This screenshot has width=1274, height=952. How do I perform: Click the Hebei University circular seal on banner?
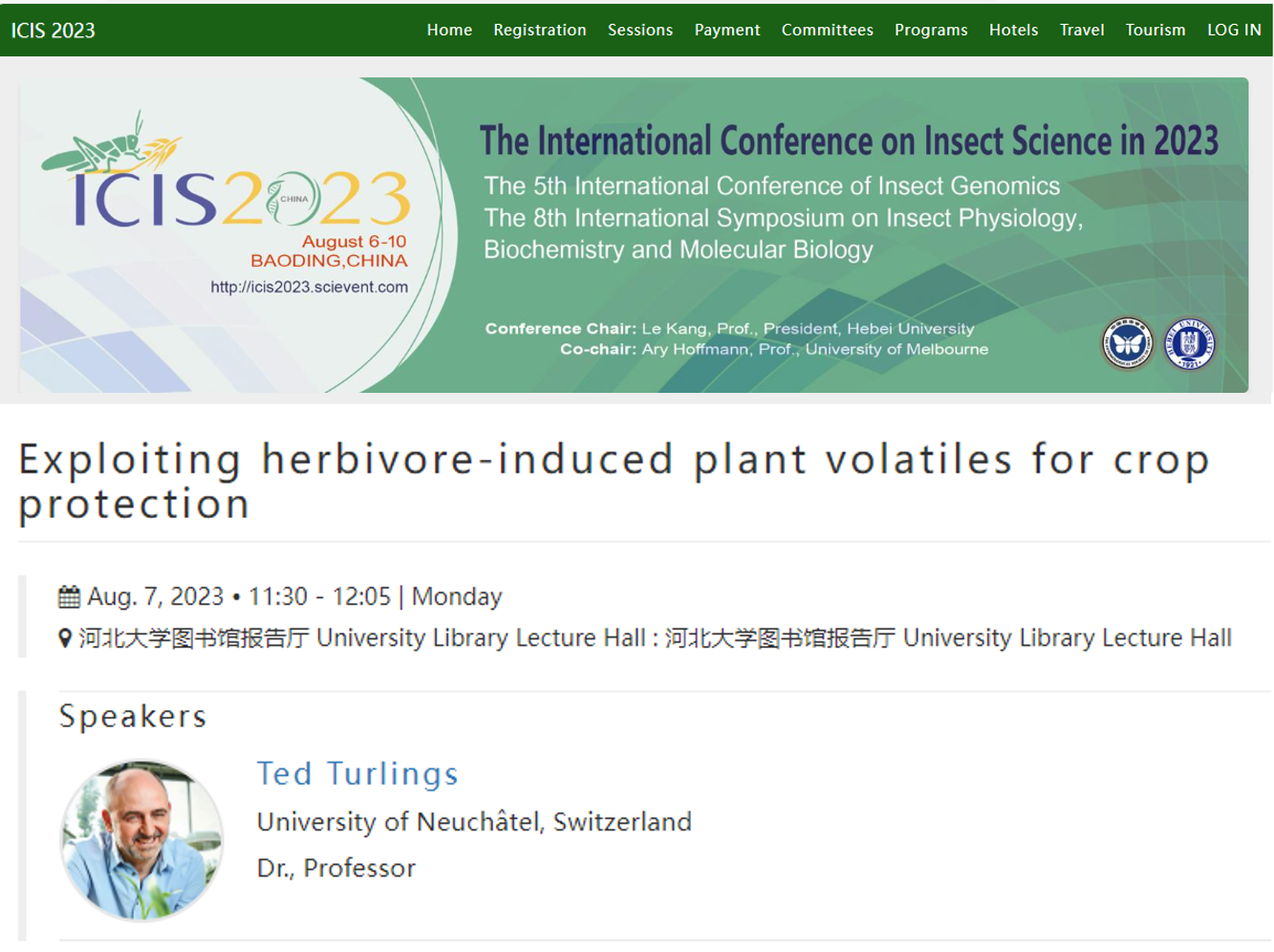point(1189,341)
